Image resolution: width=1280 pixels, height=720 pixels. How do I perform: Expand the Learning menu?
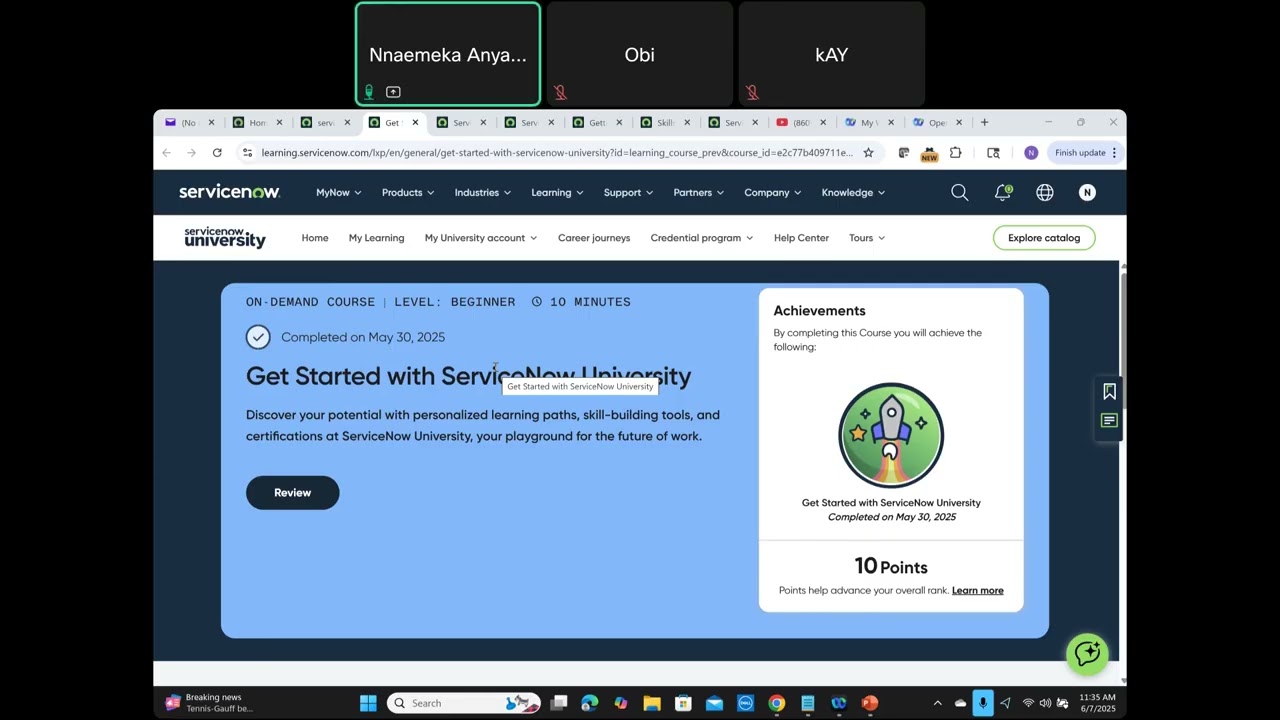[558, 193]
